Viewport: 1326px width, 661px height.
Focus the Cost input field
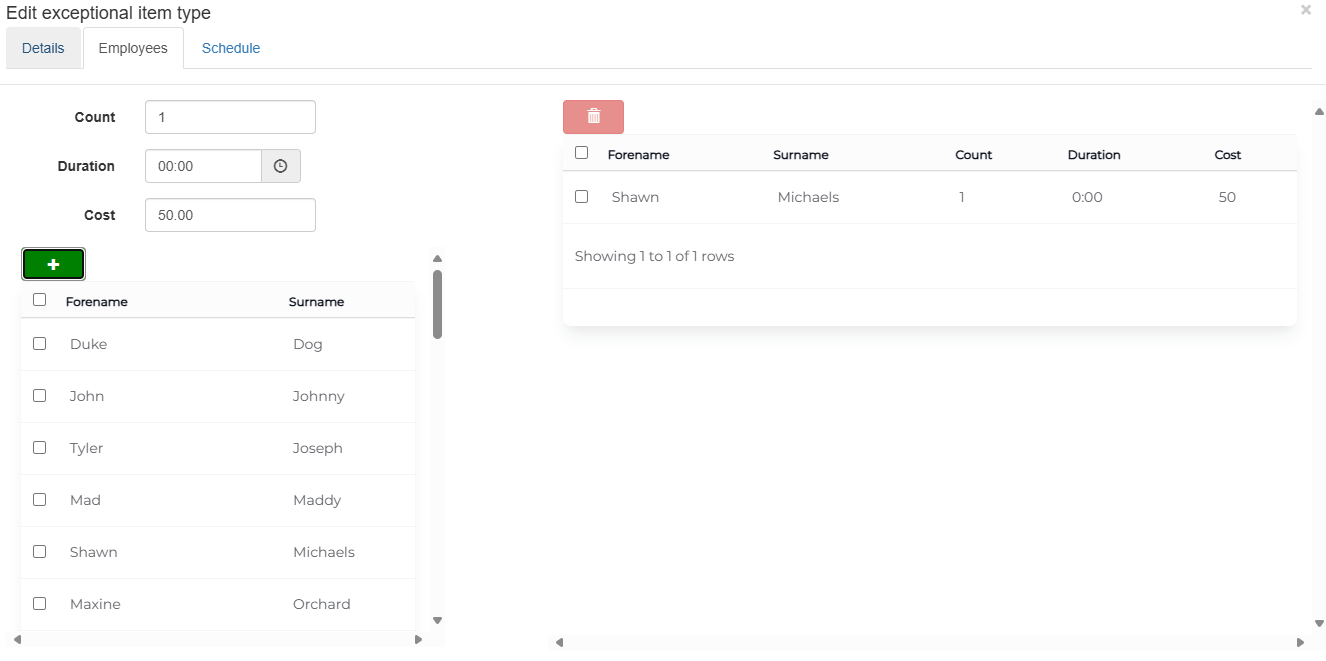(x=230, y=215)
